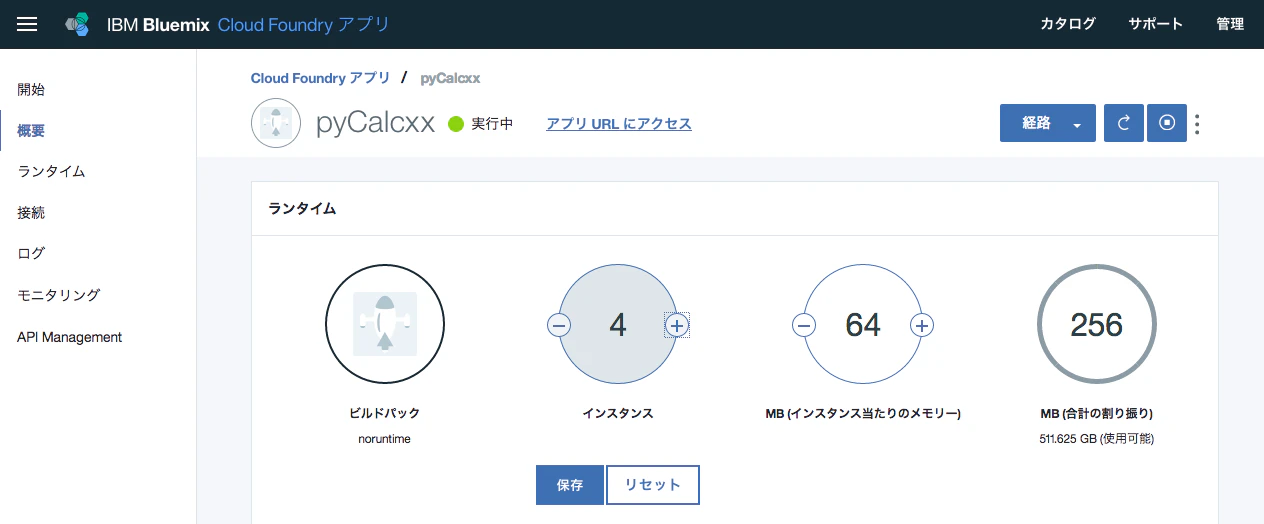Select 接続 in the sidebar
The image size is (1264, 524).
click(x=31, y=213)
